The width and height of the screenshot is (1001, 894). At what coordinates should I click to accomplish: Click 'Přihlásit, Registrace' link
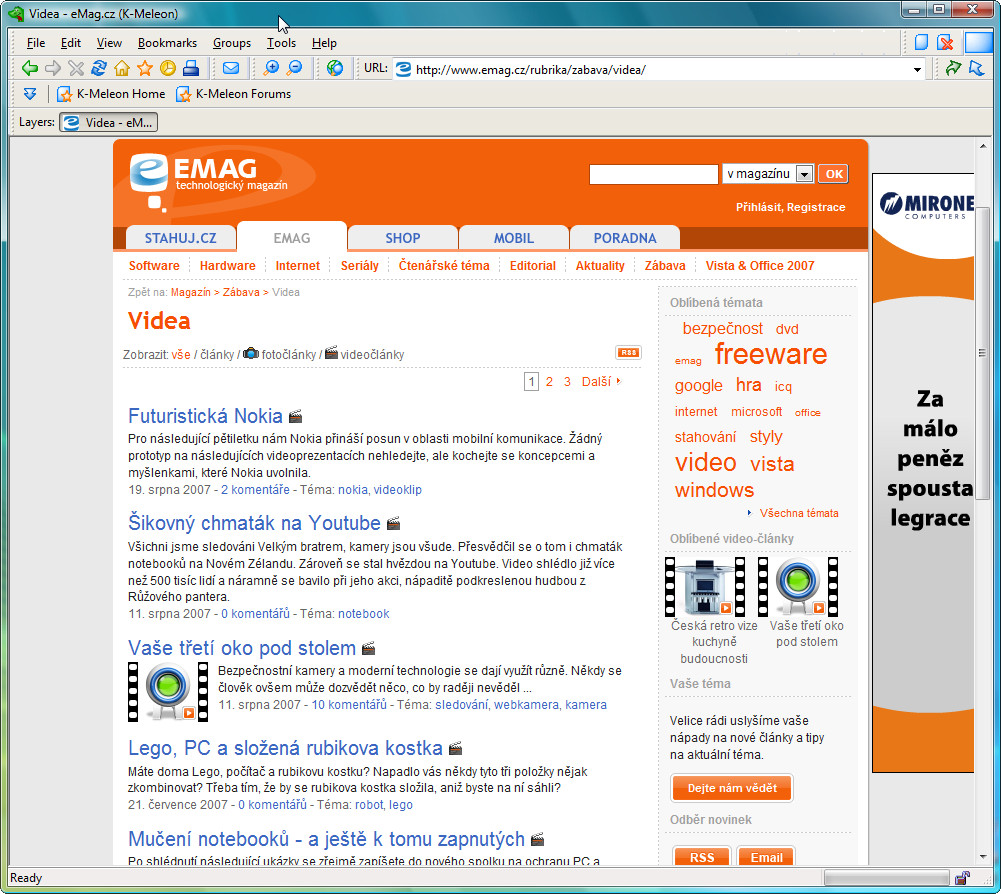[x=790, y=207]
